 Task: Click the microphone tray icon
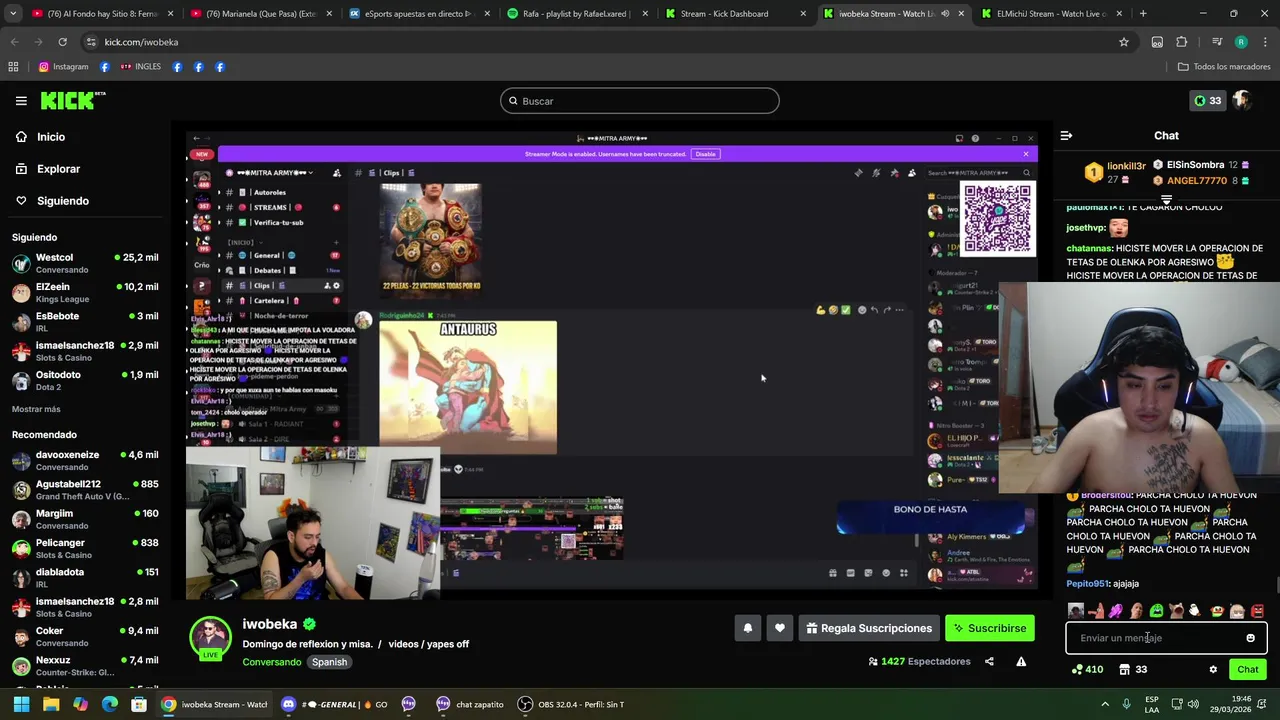[x=1127, y=704]
